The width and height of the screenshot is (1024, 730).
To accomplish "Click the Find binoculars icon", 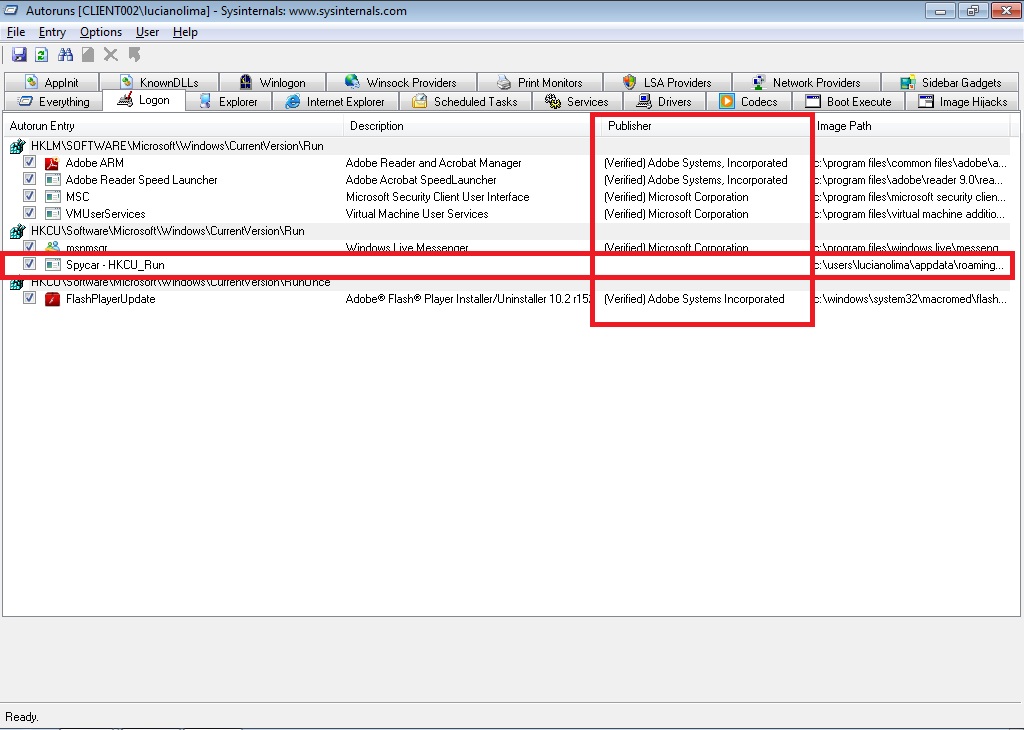I will click(65, 55).
